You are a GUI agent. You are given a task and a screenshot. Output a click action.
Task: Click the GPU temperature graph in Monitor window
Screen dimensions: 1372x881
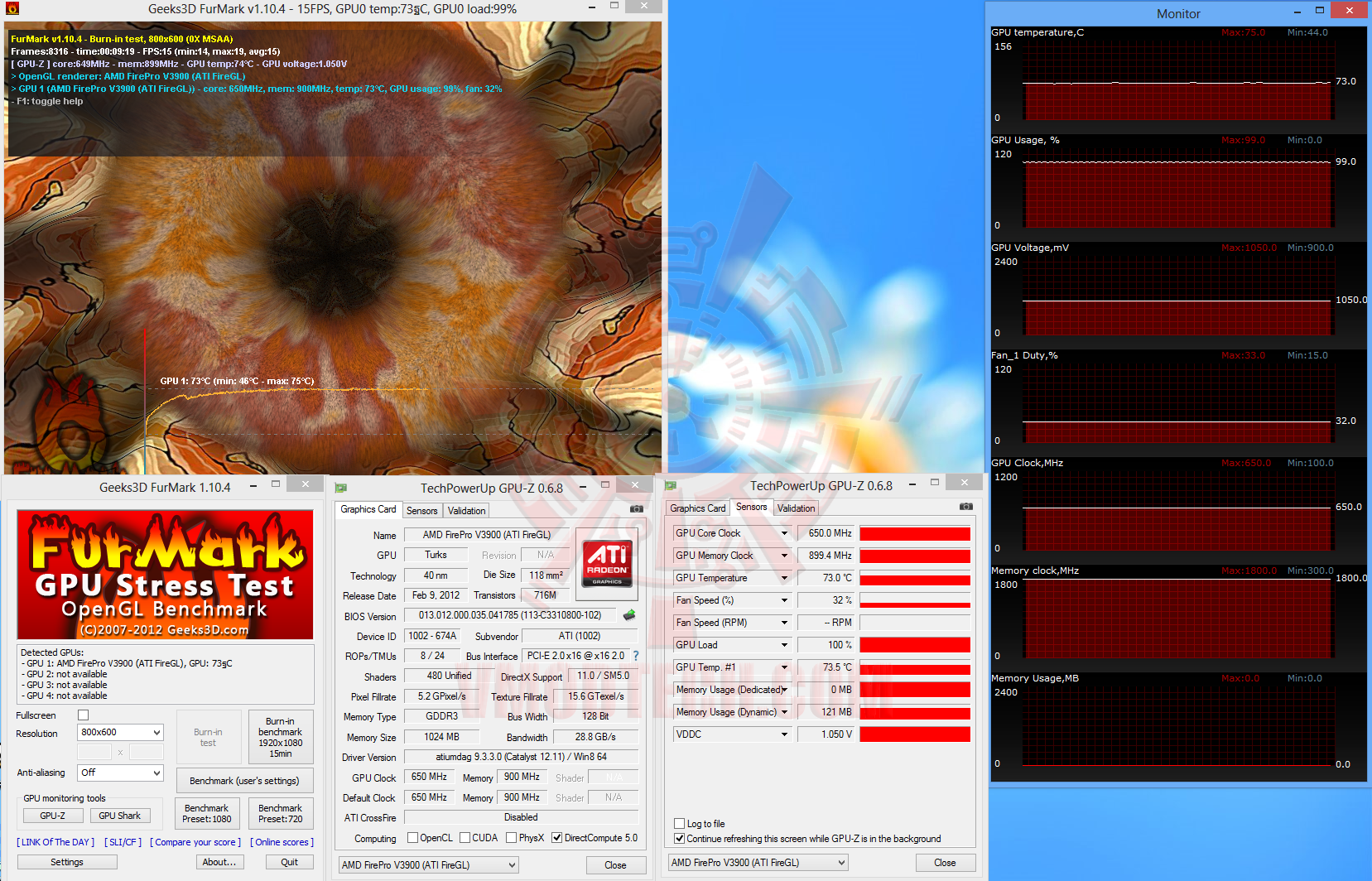[1177, 81]
